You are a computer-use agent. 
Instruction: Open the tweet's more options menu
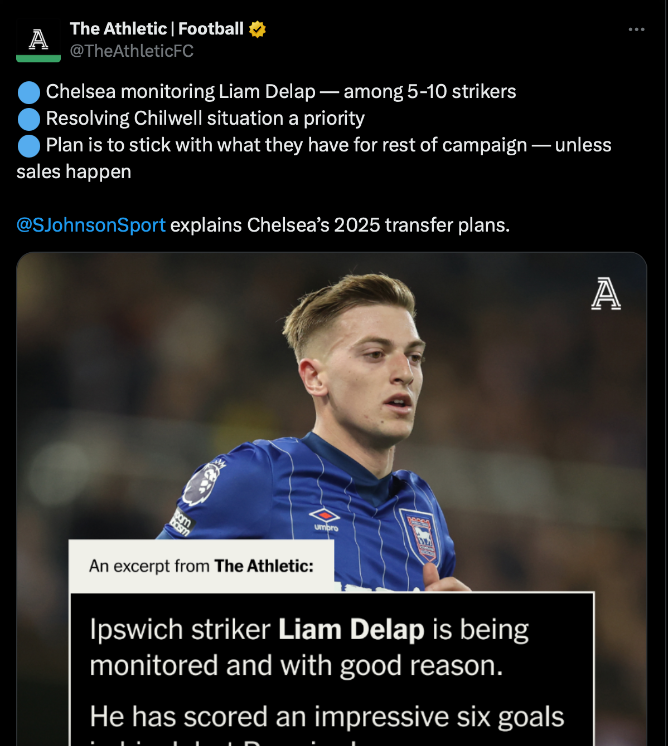pos(636,30)
